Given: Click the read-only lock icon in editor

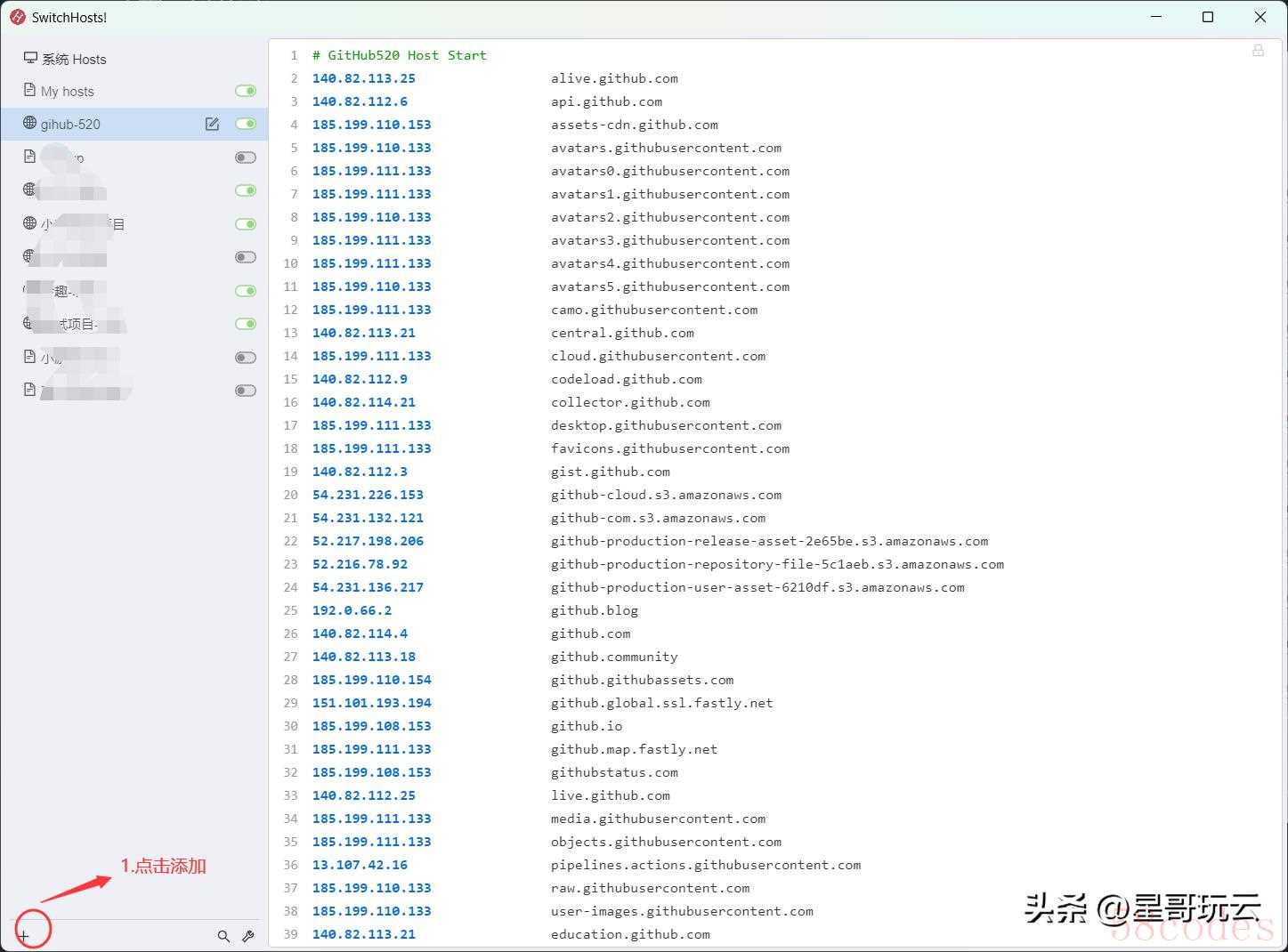Looking at the screenshot, I should point(1258,51).
